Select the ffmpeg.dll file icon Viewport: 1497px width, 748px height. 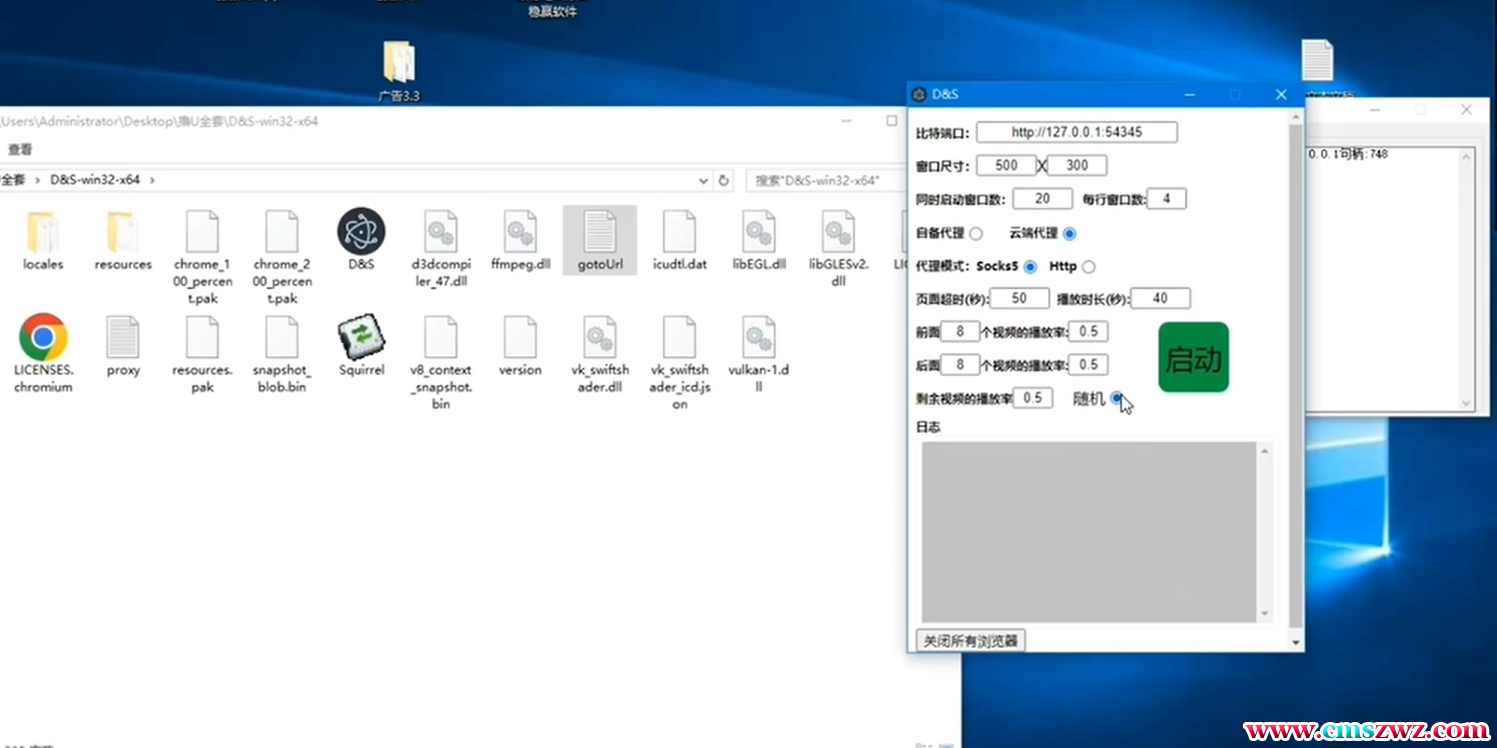click(x=520, y=232)
